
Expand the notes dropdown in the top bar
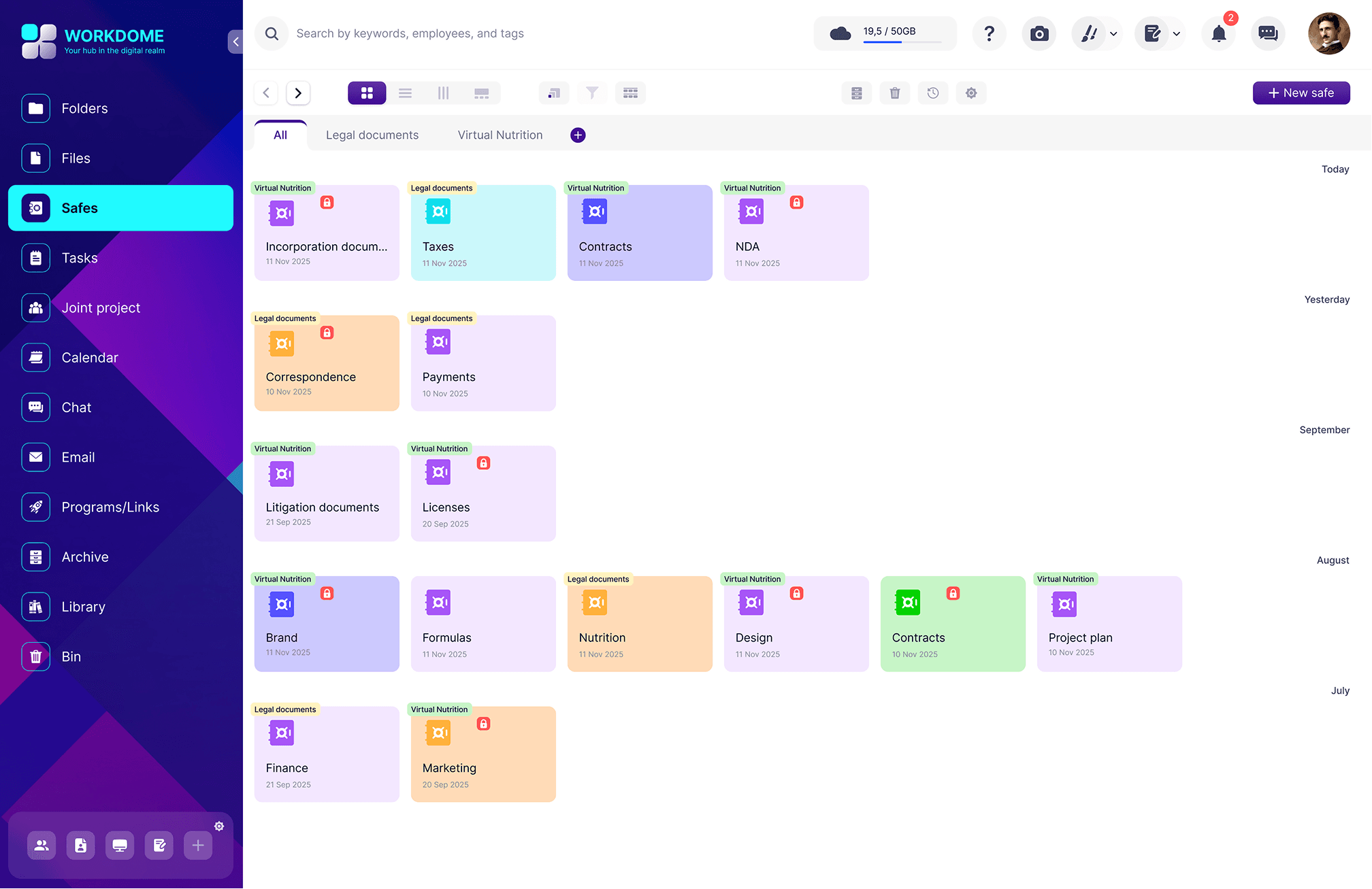[1177, 33]
